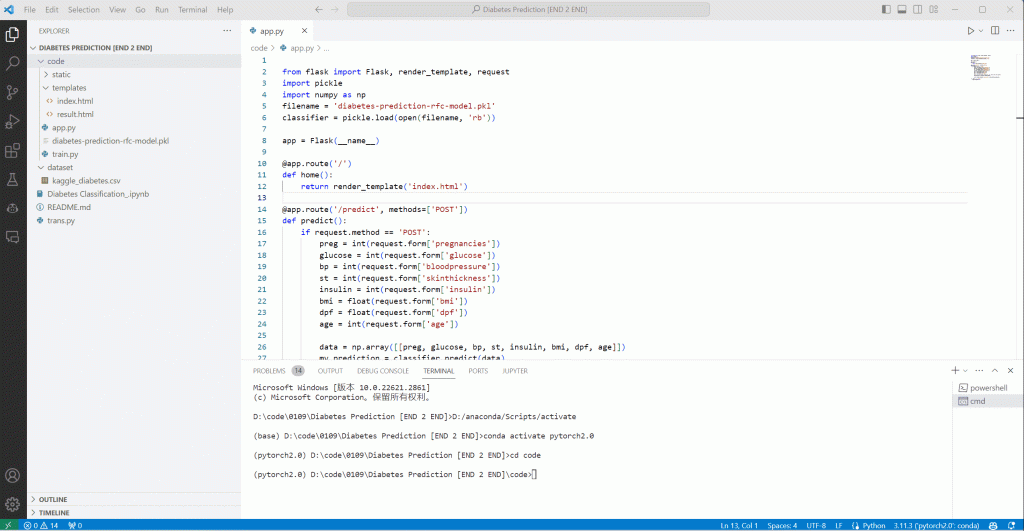Viewport: 1024px width, 531px height.
Task: Open the Run and Debug view
Action: (x=12, y=121)
